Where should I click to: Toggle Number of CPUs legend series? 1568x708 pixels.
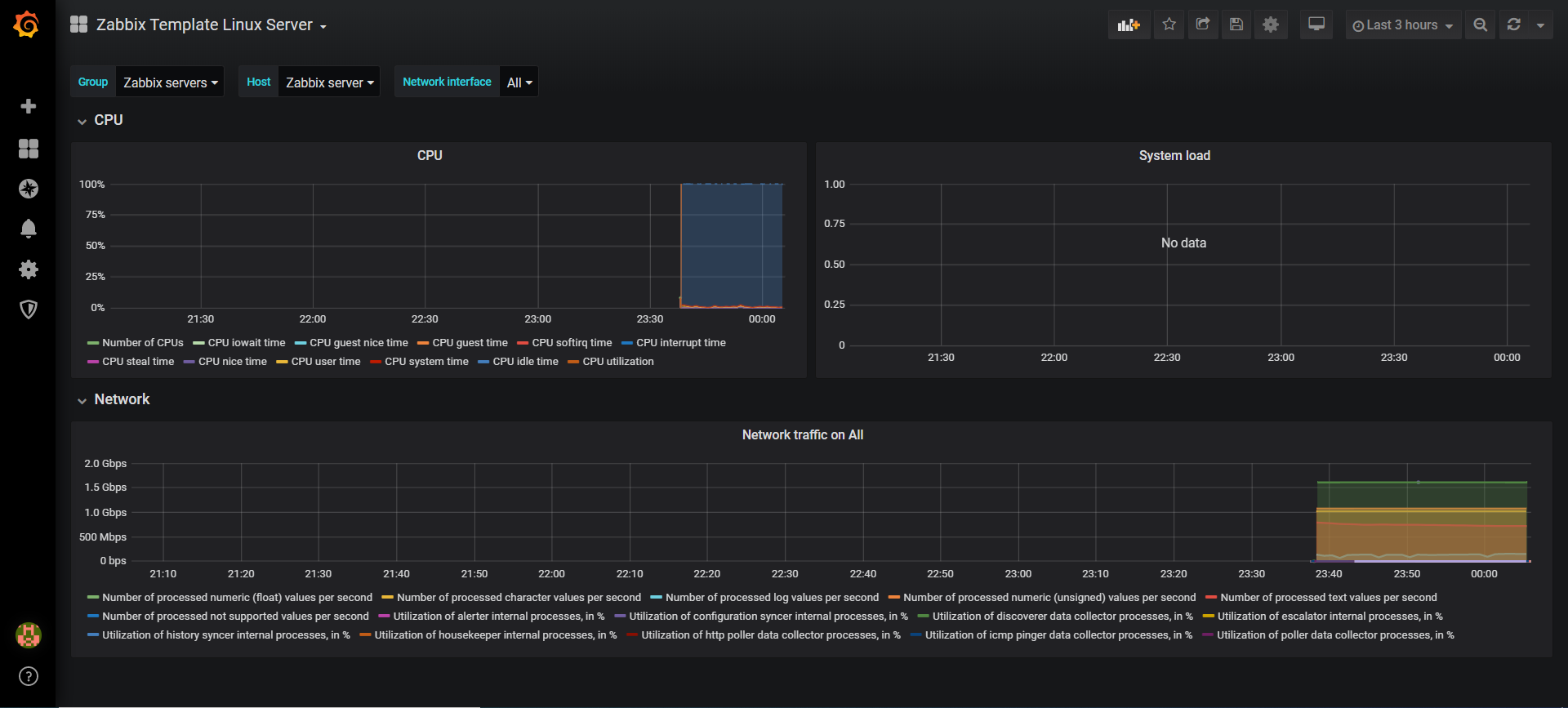142,342
